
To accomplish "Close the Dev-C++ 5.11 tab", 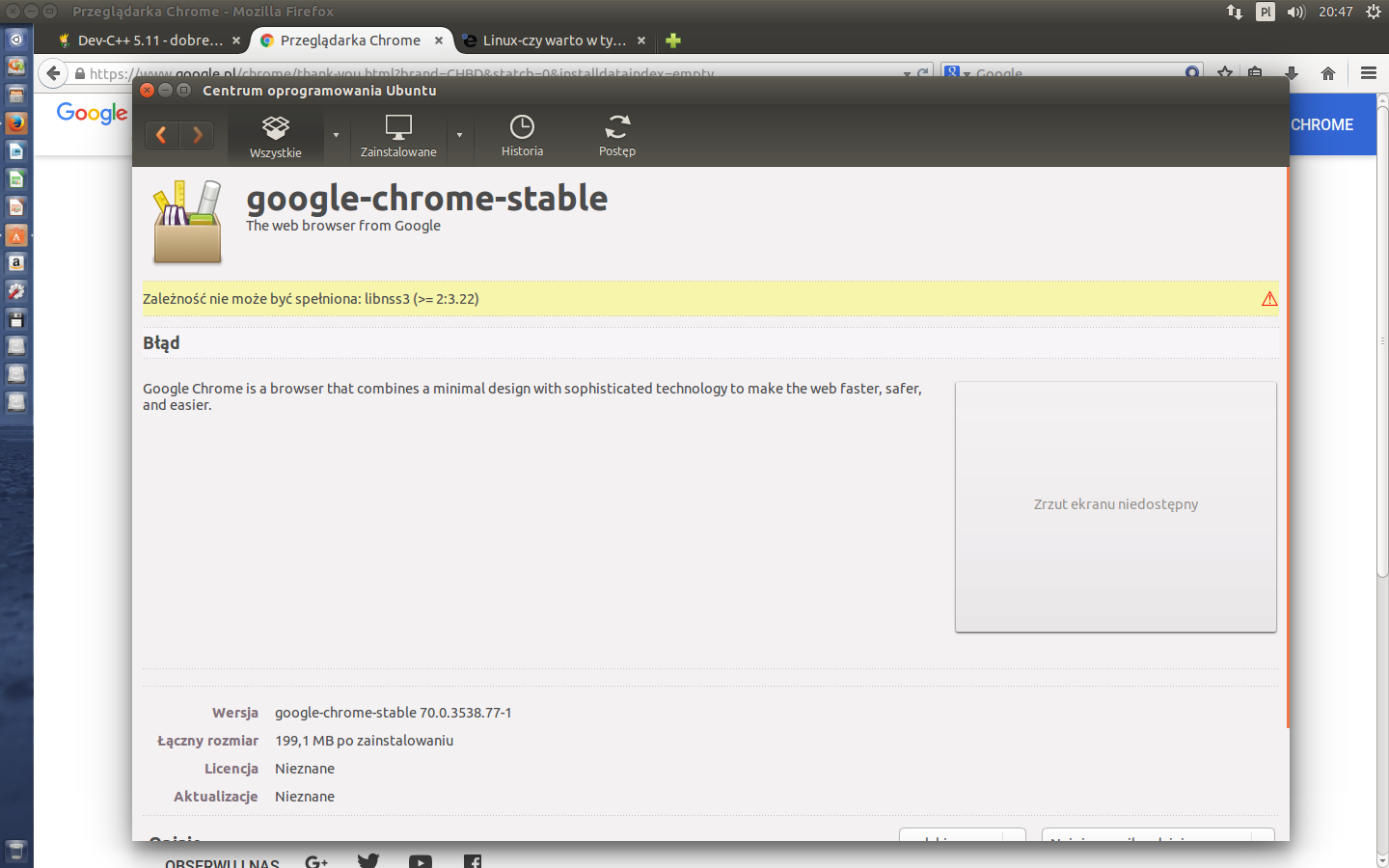I will [x=236, y=41].
